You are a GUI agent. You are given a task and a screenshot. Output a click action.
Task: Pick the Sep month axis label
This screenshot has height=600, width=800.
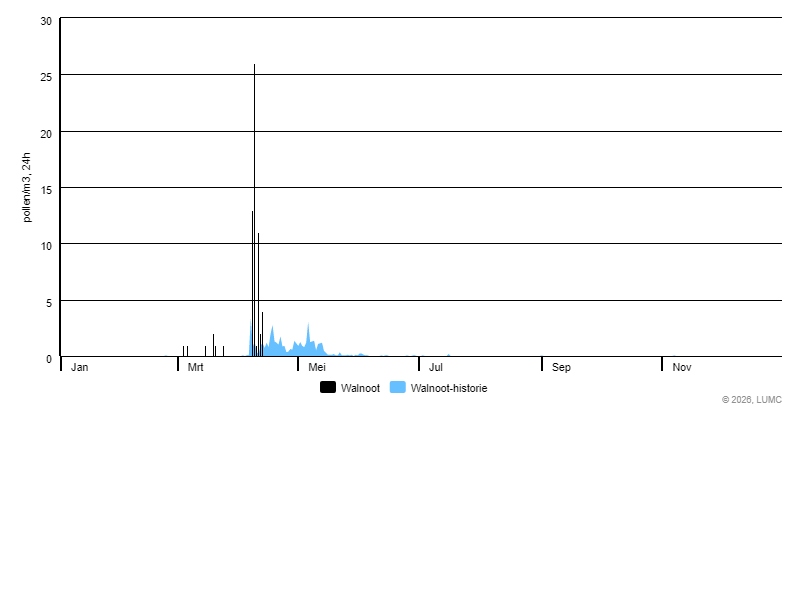tap(561, 368)
